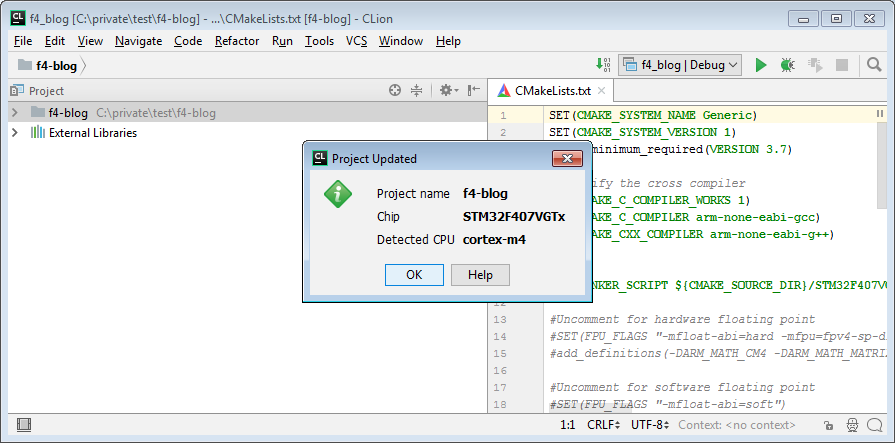895x443 pixels.
Task: Open the File menu
Action: click(23, 41)
